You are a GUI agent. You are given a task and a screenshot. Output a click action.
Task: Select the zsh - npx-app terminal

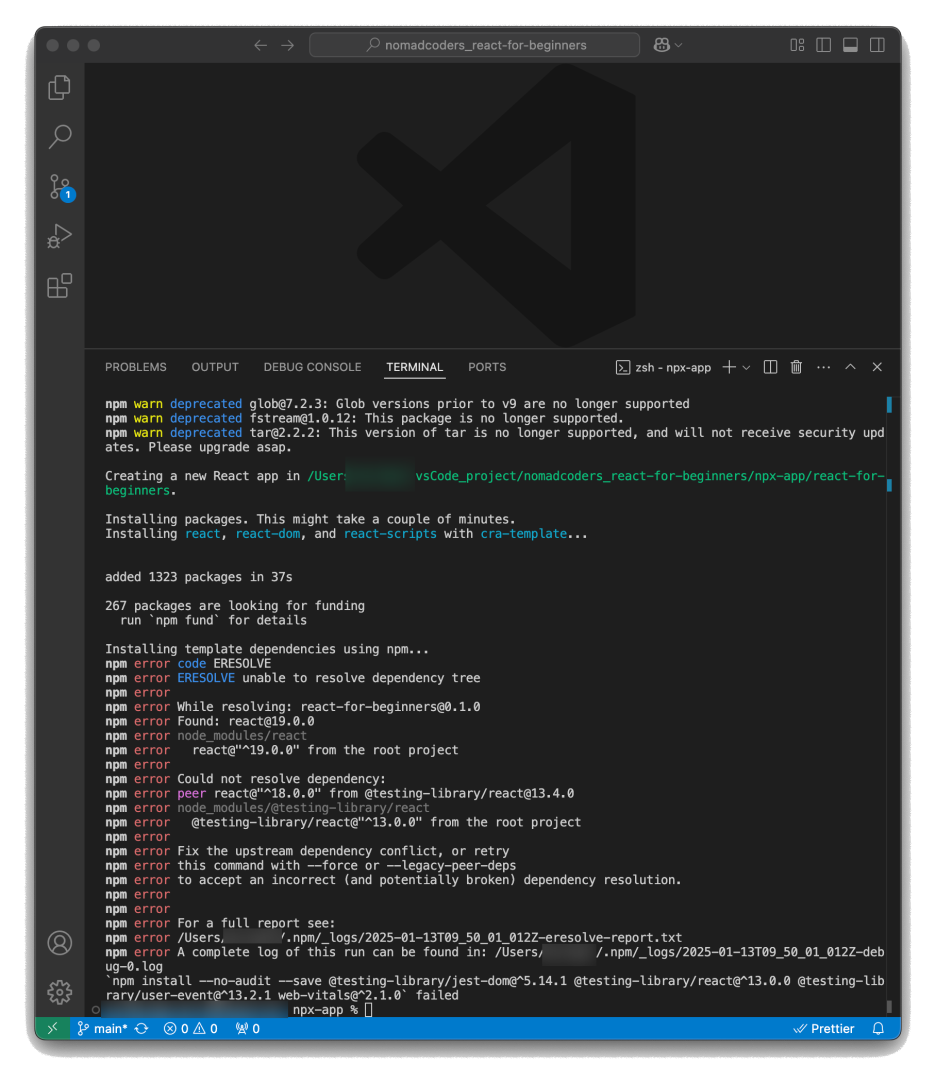coord(663,367)
